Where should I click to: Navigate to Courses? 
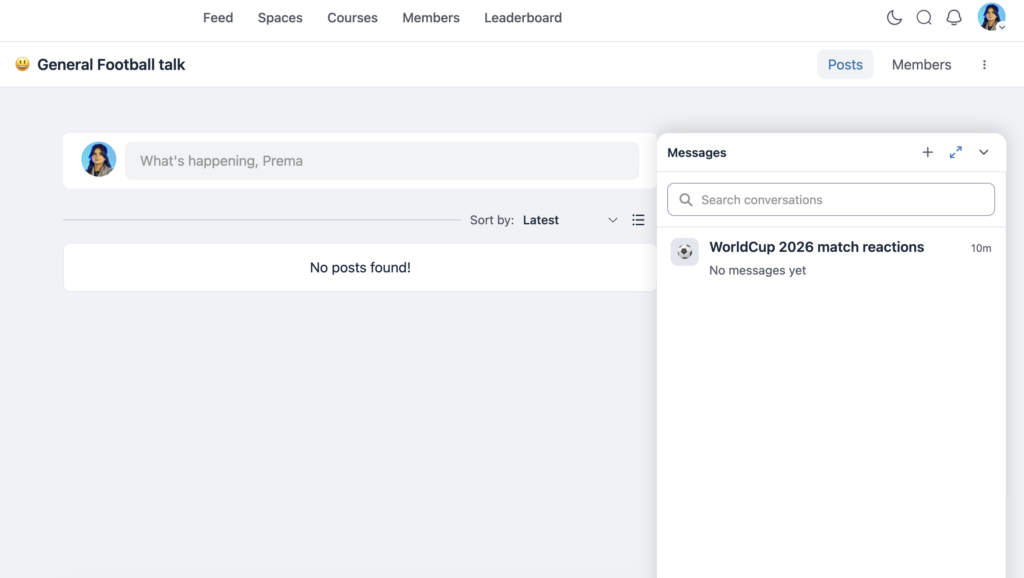(x=353, y=18)
